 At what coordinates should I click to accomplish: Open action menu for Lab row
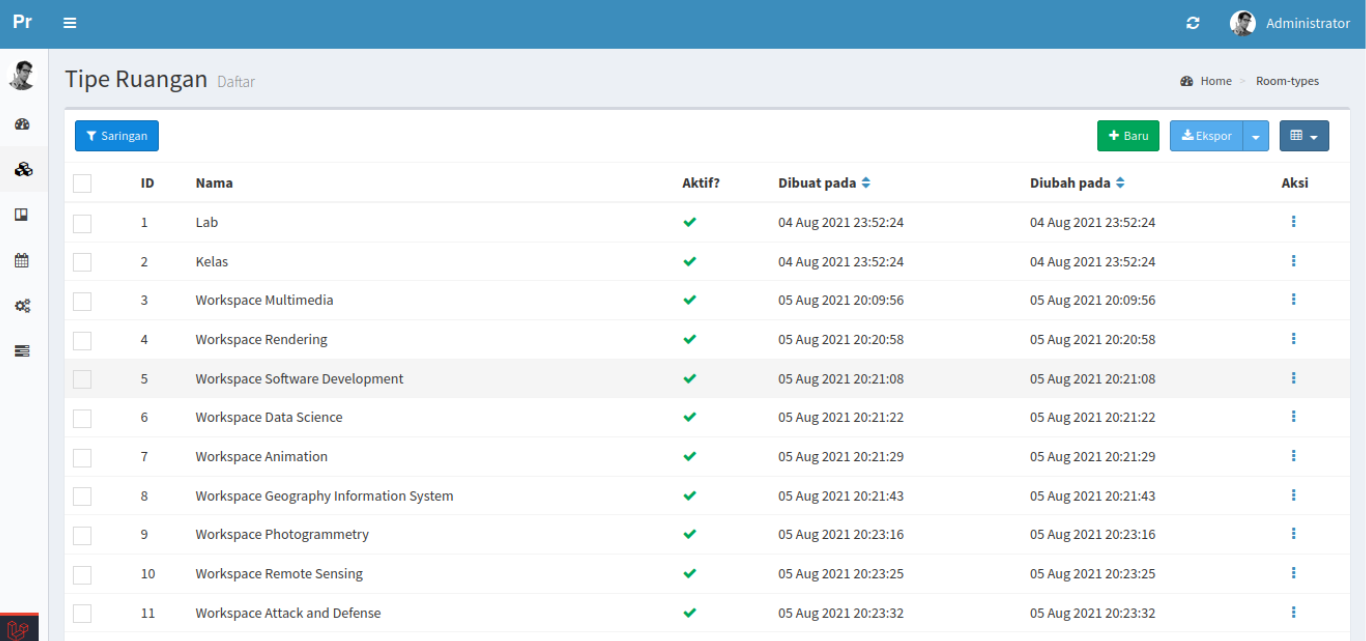(1293, 222)
